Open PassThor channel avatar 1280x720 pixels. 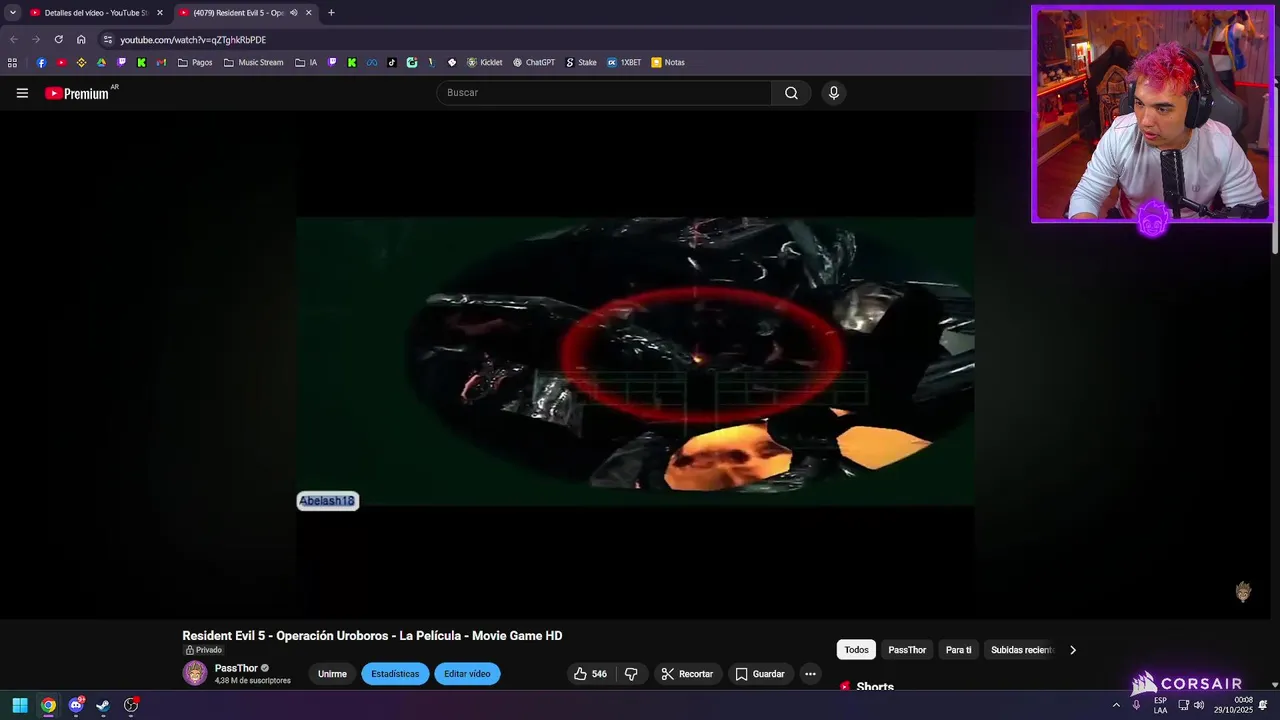(x=195, y=673)
